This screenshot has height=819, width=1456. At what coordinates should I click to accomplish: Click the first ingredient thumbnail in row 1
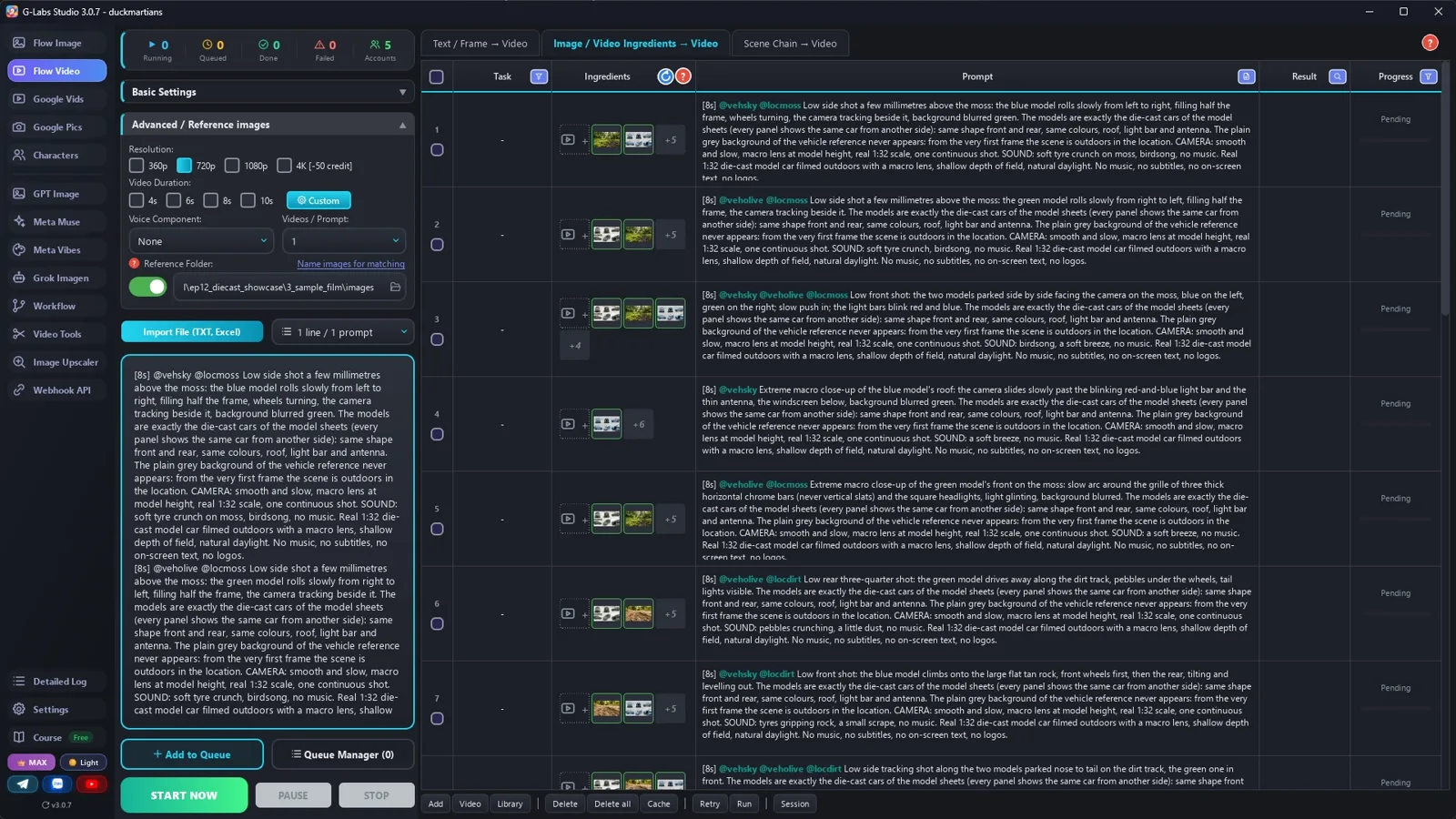pos(606,140)
